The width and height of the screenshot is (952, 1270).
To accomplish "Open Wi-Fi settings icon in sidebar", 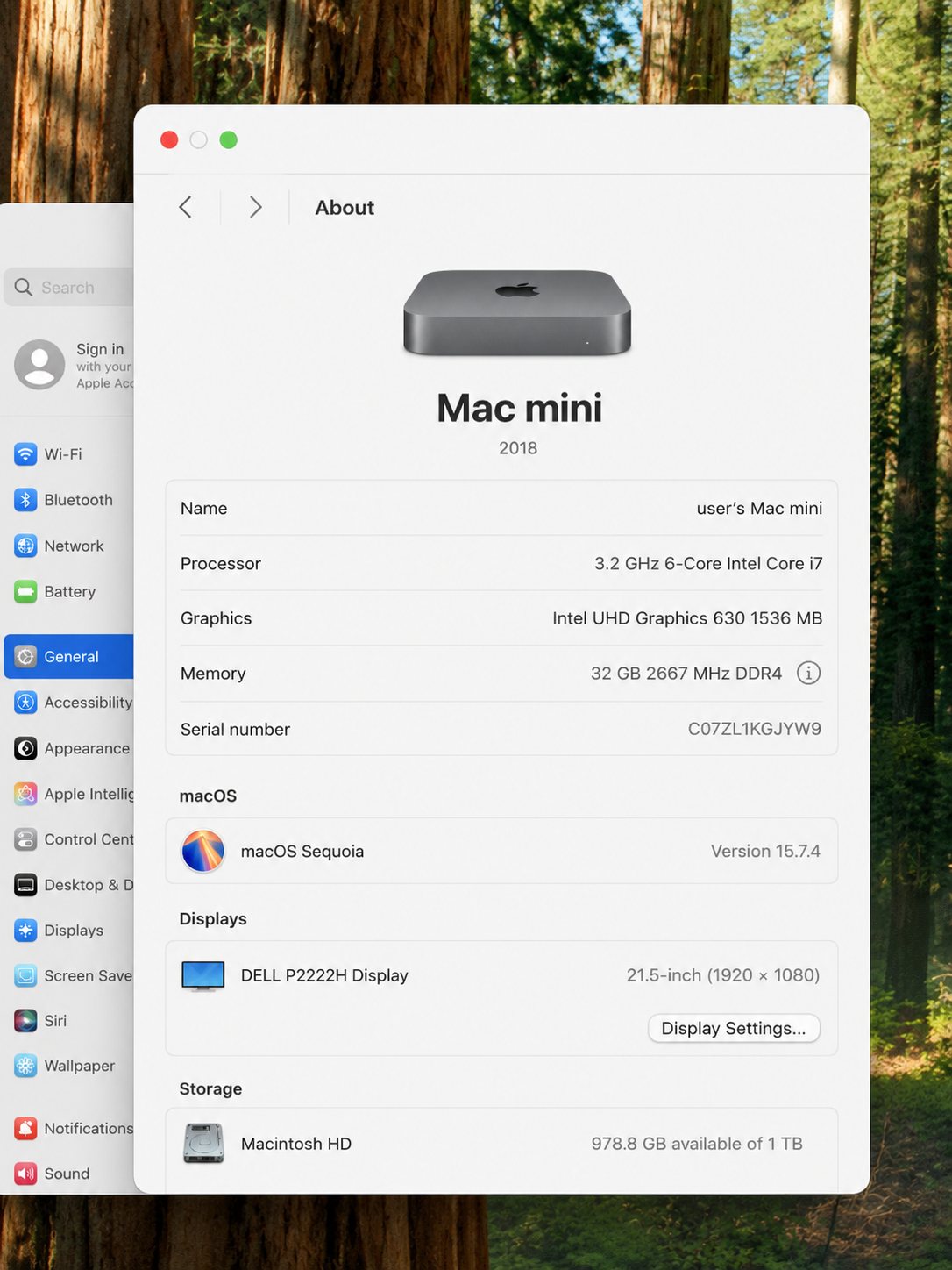I will tap(25, 454).
